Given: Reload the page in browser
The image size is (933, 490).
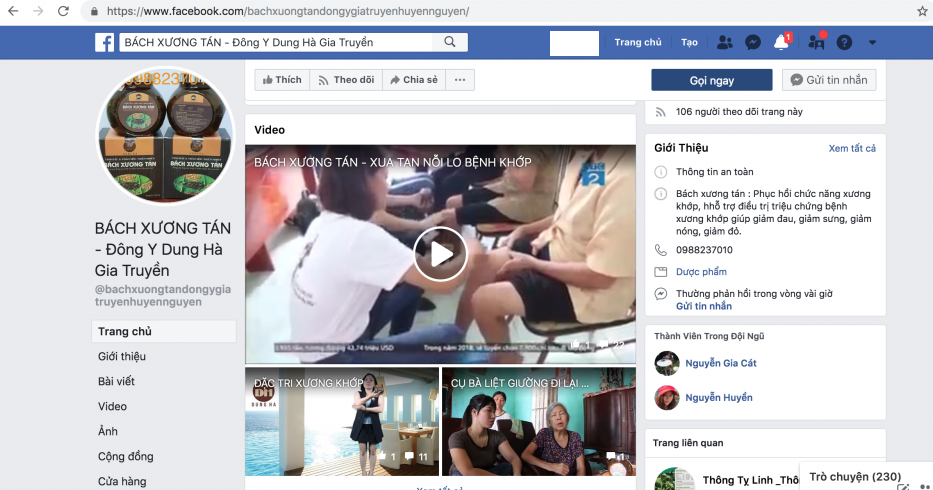Looking at the screenshot, I should [x=63, y=11].
